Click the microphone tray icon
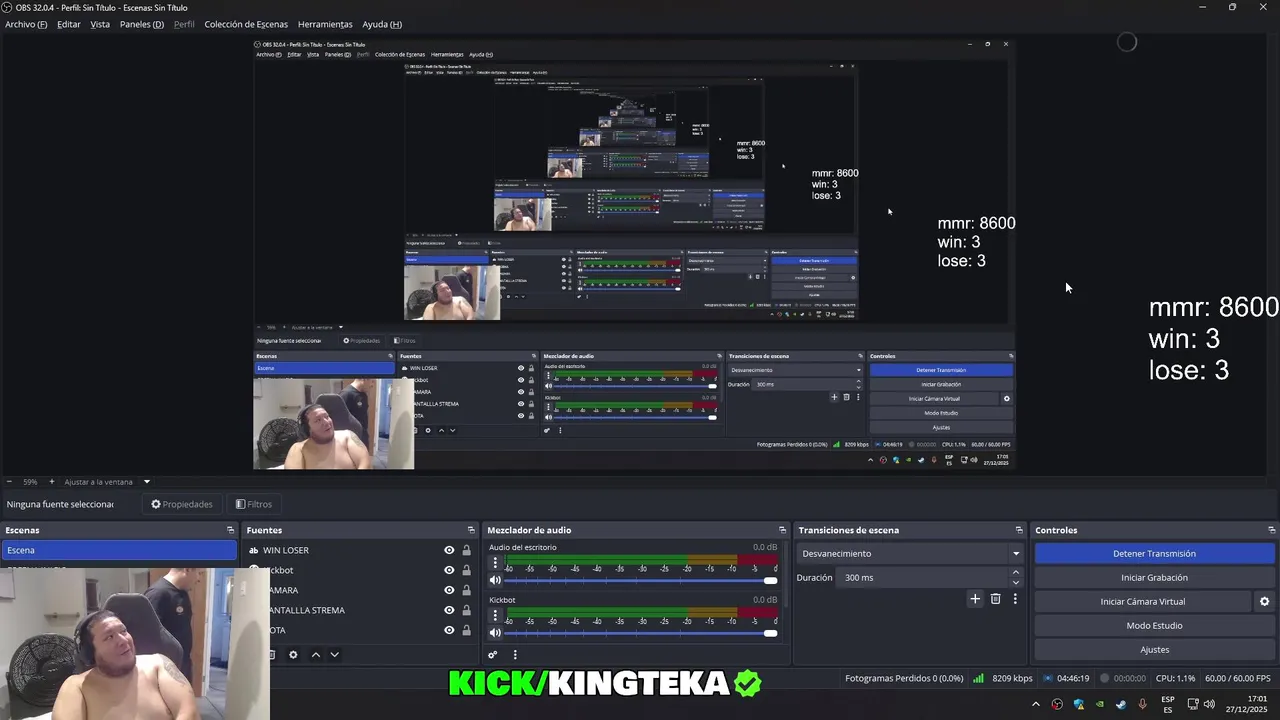Screen dimensions: 1280x720 click(1142, 704)
